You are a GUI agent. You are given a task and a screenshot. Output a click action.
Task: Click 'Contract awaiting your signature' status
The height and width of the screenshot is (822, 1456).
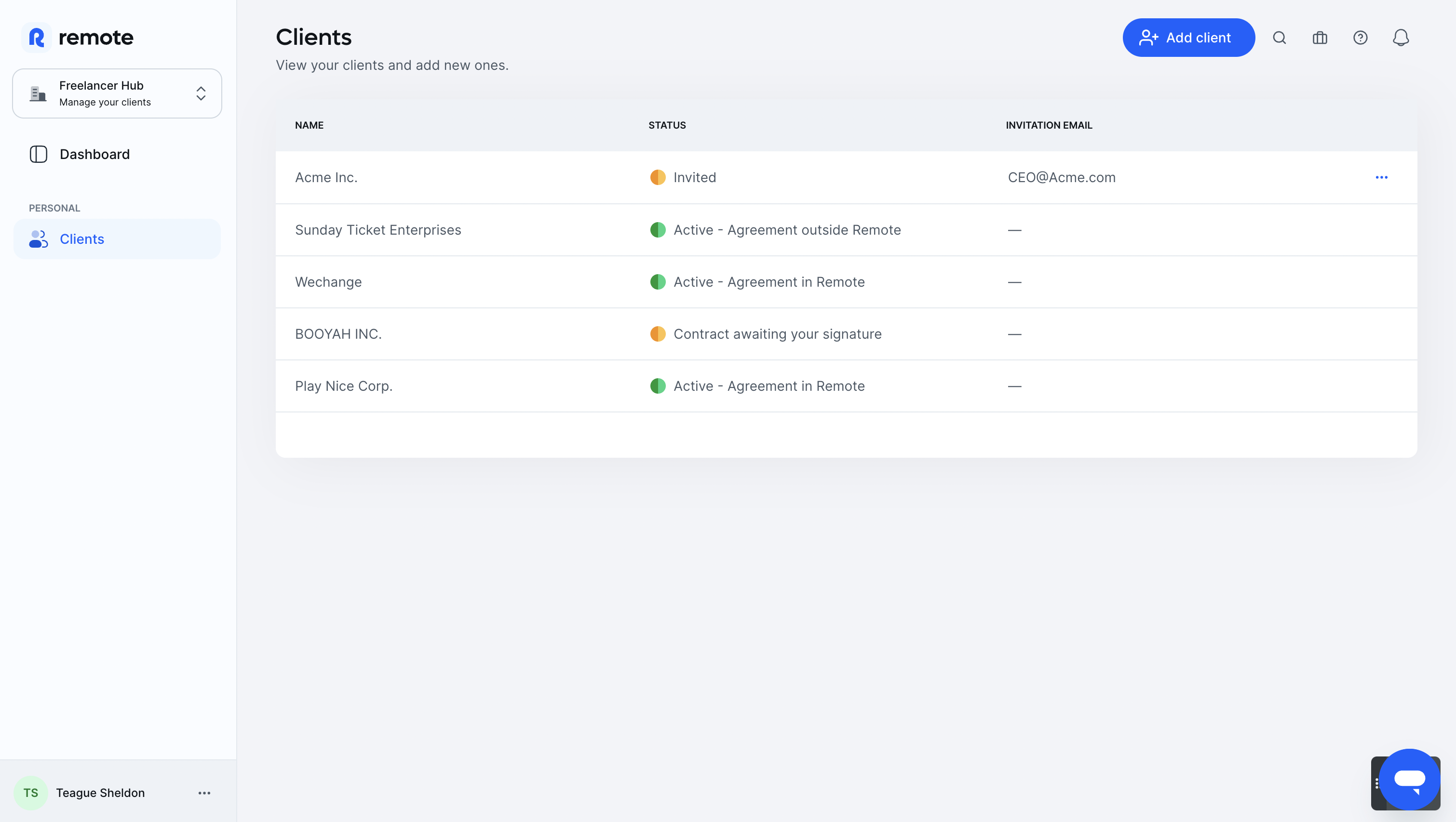pos(778,334)
